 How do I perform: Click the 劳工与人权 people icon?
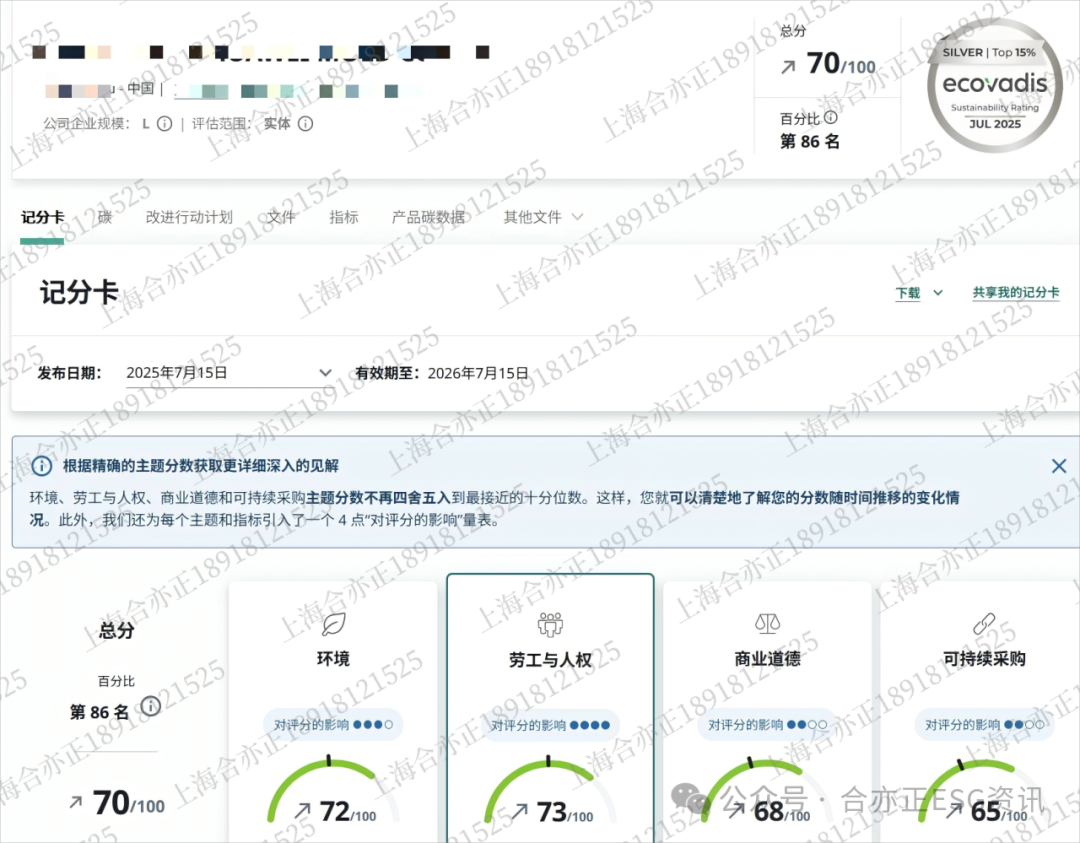click(x=551, y=622)
